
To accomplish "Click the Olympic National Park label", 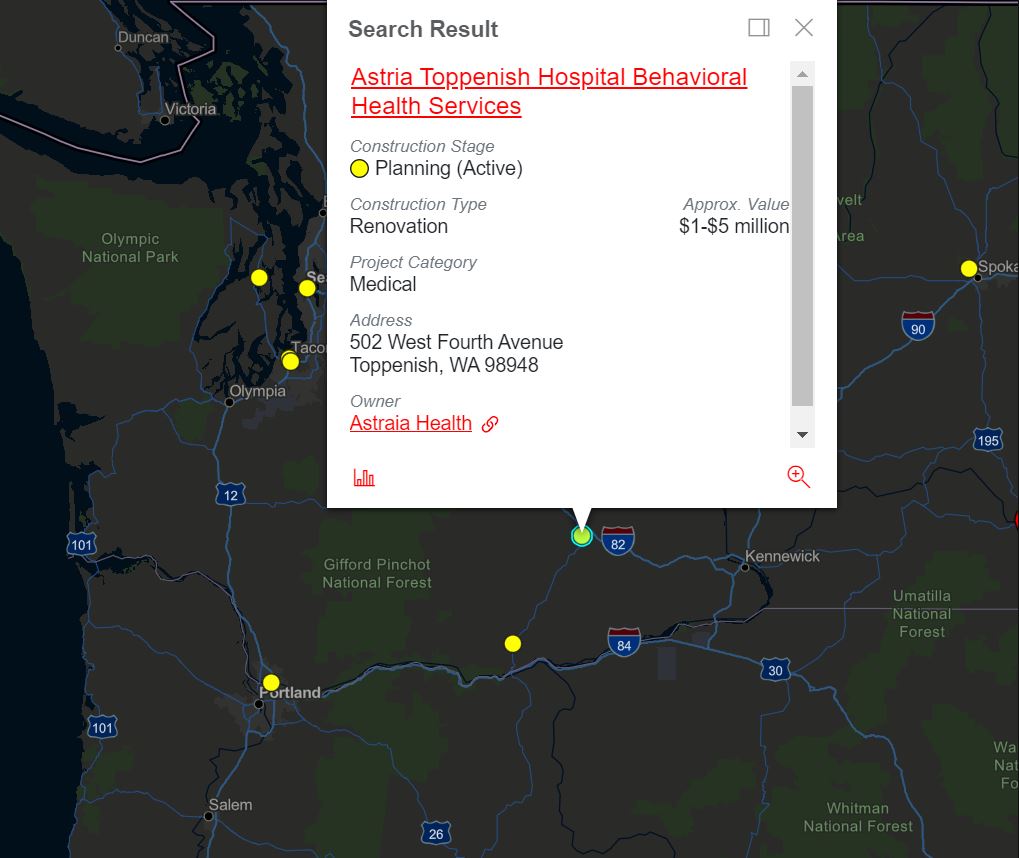I will (130, 248).
